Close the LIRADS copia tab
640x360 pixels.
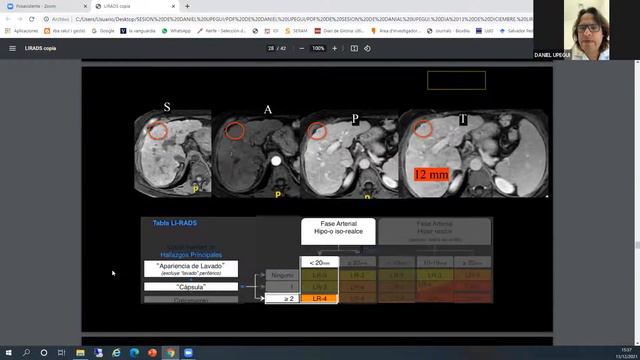tap(173, 6)
